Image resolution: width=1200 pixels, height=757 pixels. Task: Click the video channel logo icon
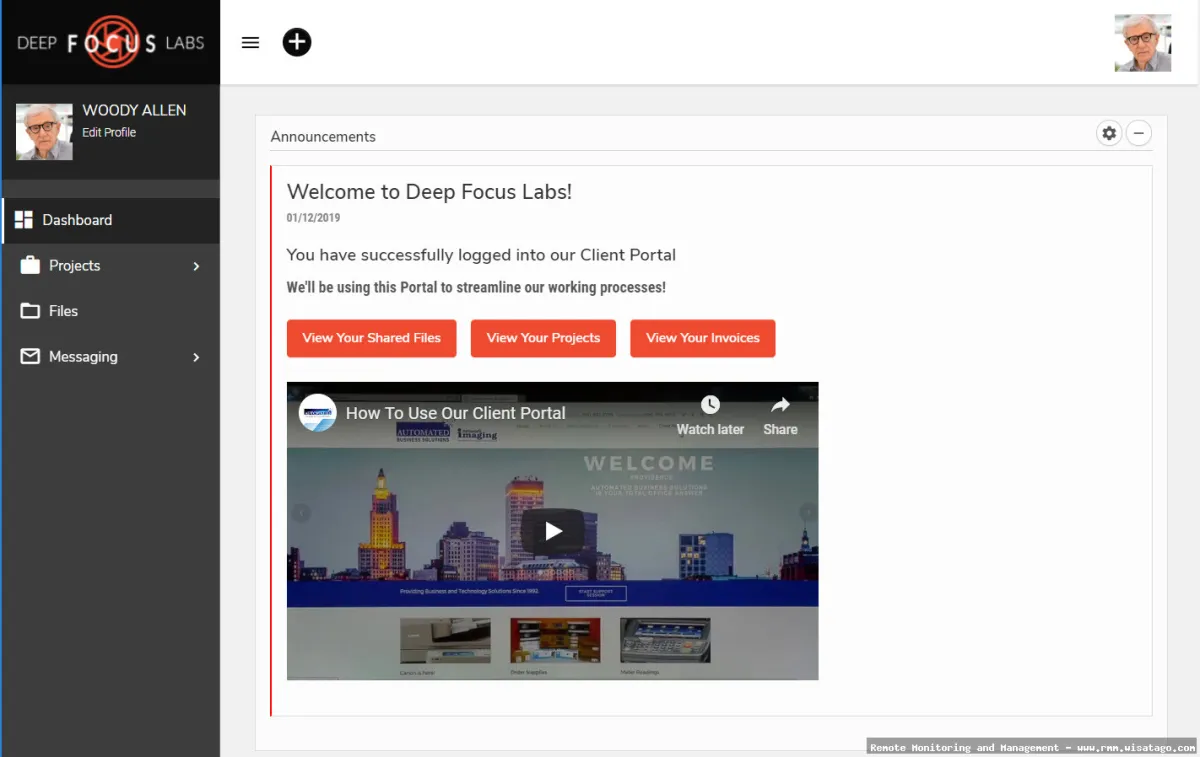(x=318, y=413)
